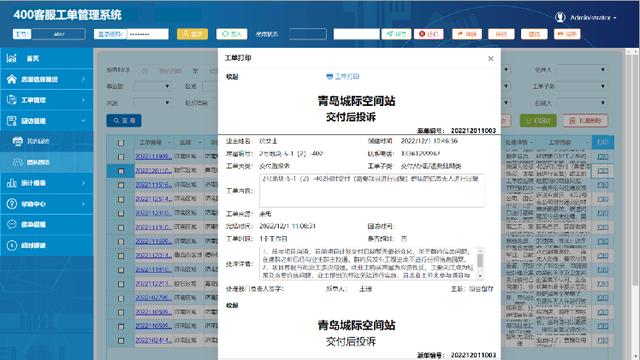
Task: Click the 帮助中心 question mark icon
Action: click(11, 204)
